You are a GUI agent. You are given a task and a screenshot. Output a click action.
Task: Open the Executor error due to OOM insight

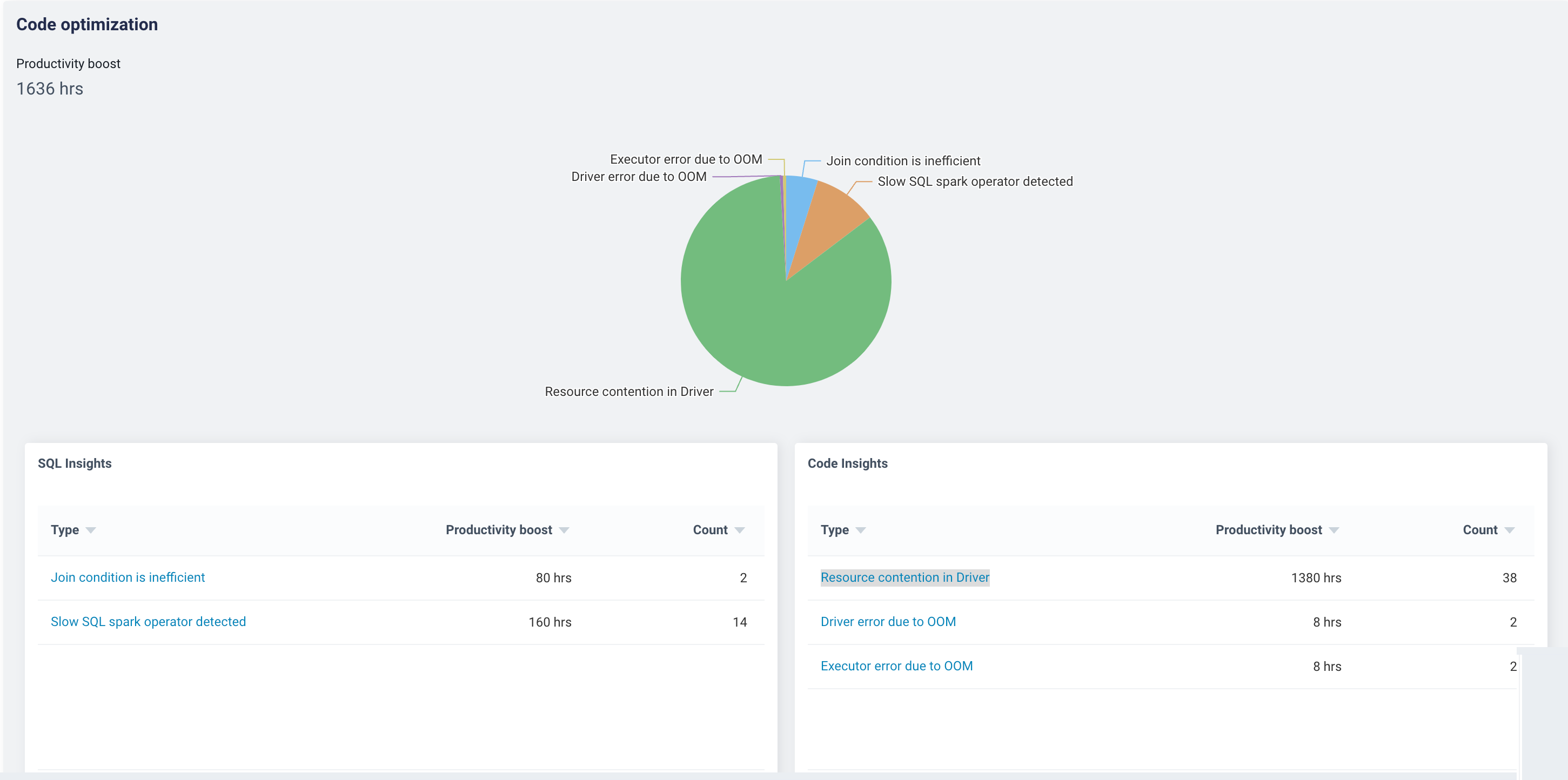[x=896, y=665]
